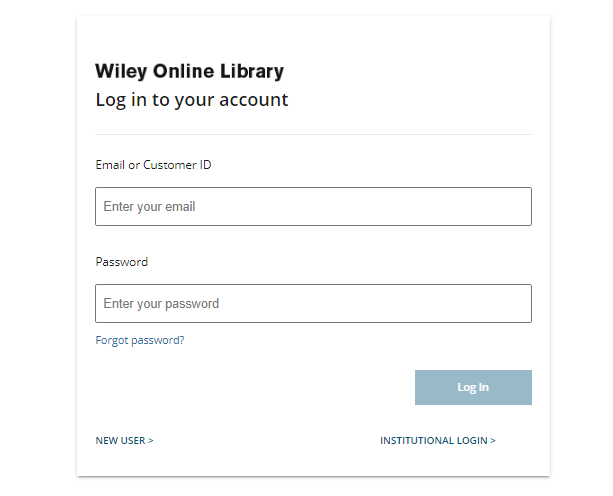
Task: Click the "Enter your email" placeholder text
Action: (x=149, y=207)
